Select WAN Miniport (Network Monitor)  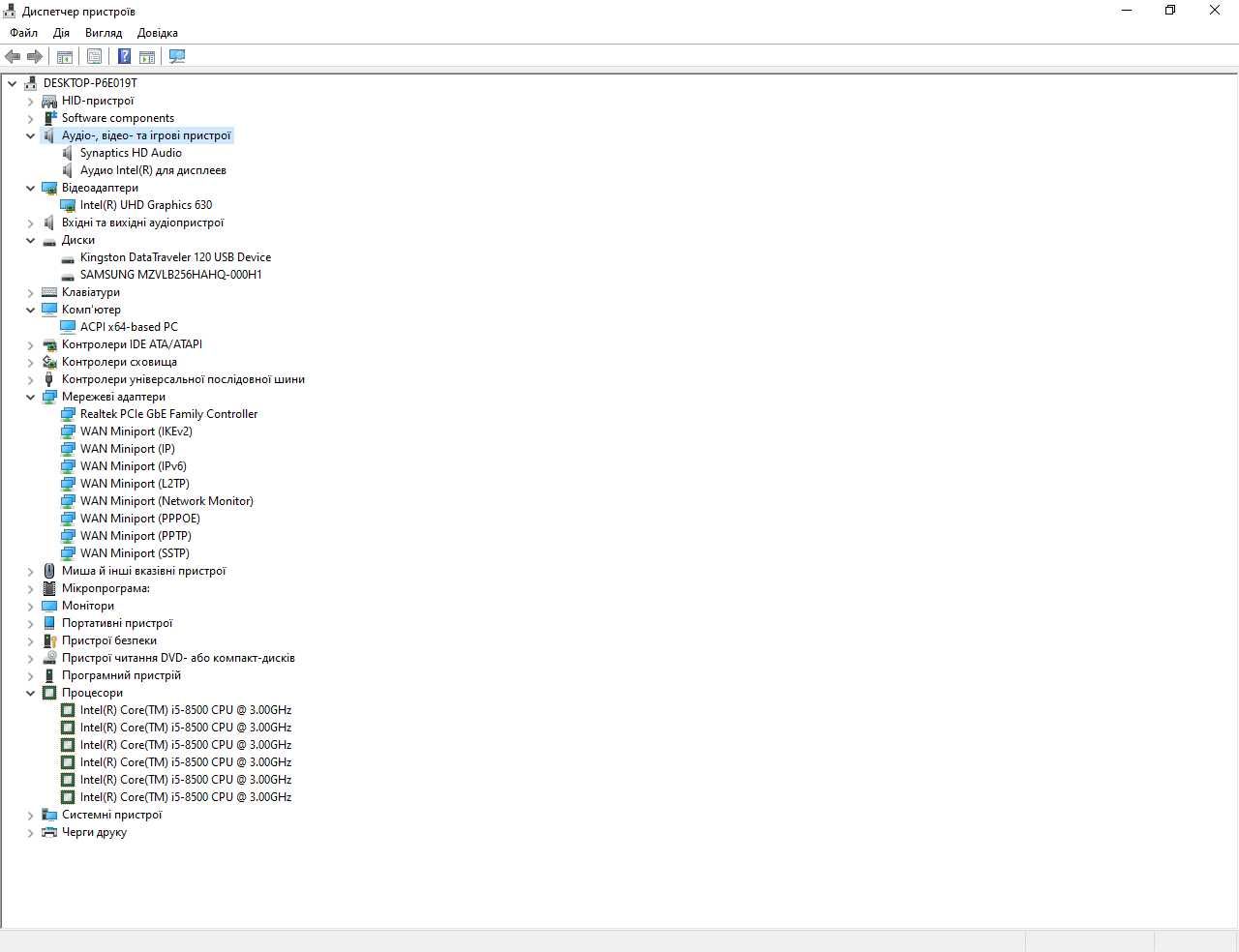(x=166, y=501)
